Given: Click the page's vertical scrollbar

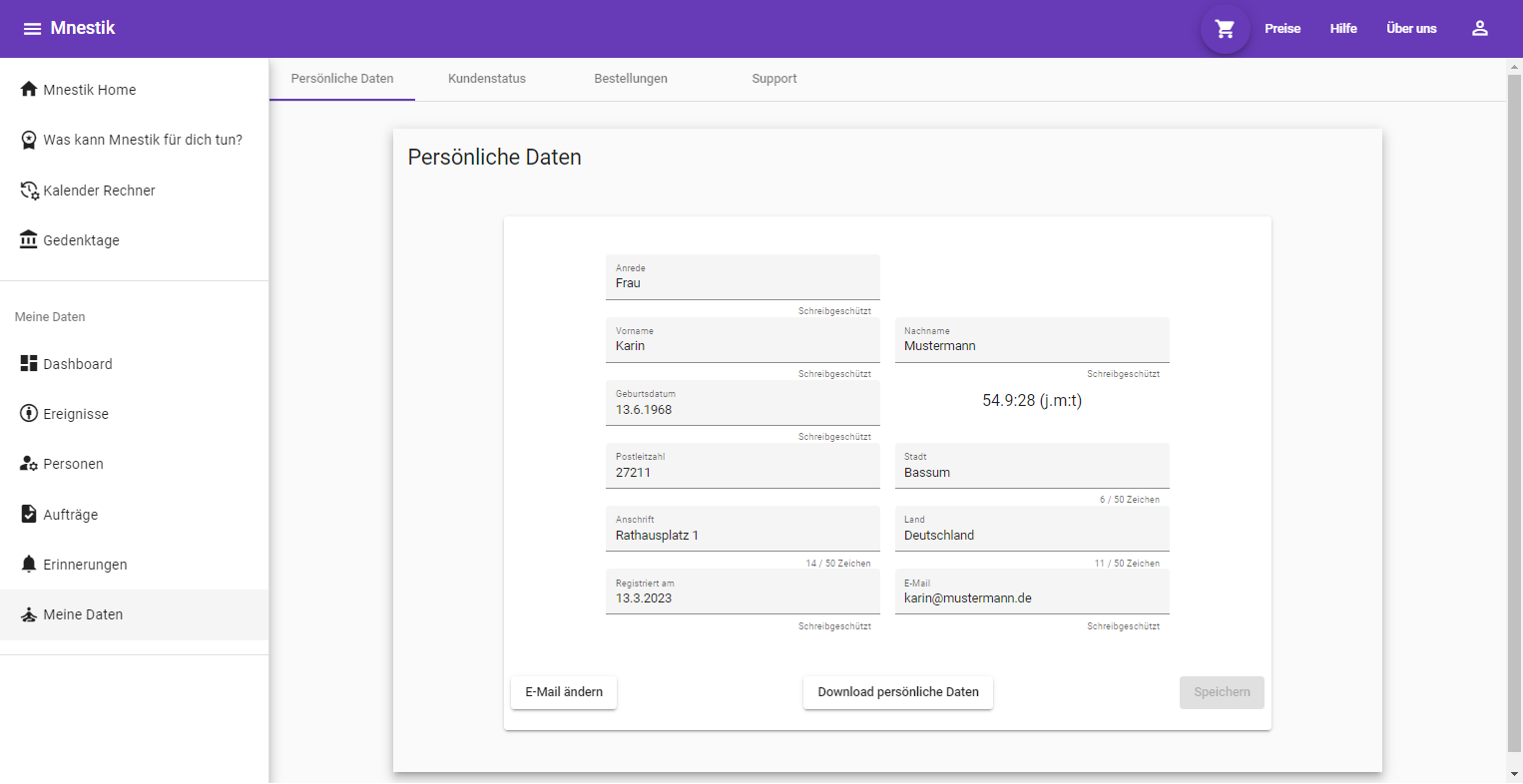Looking at the screenshot, I should tap(1514, 399).
